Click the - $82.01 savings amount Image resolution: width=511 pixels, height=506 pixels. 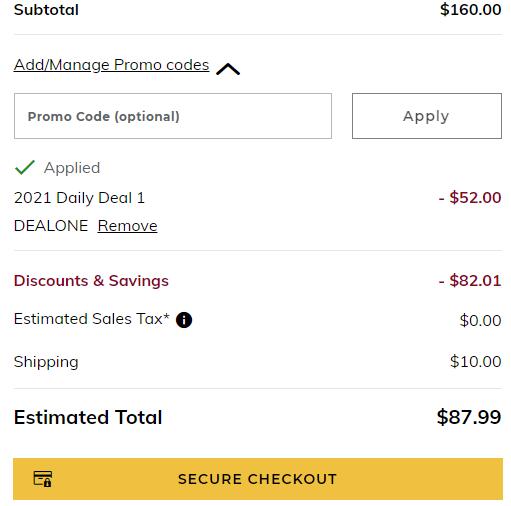tap(470, 280)
